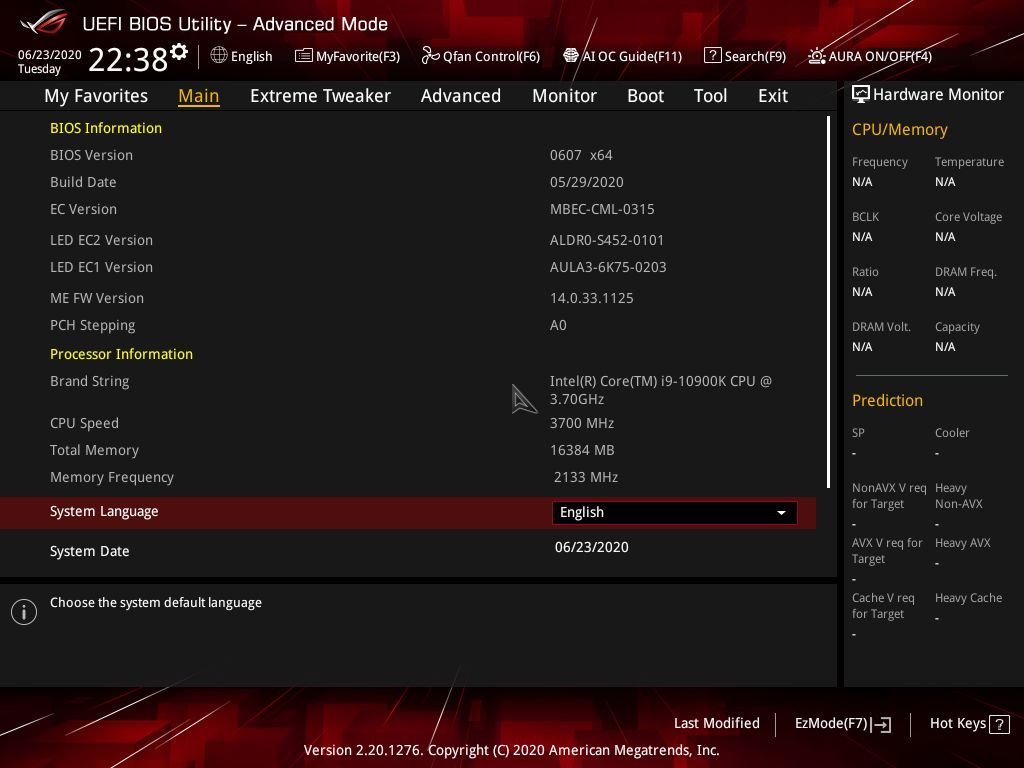Open the Extreme Tweaker tab
Image resolution: width=1024 pixels, height=768 pixels.
pos(320,96)
